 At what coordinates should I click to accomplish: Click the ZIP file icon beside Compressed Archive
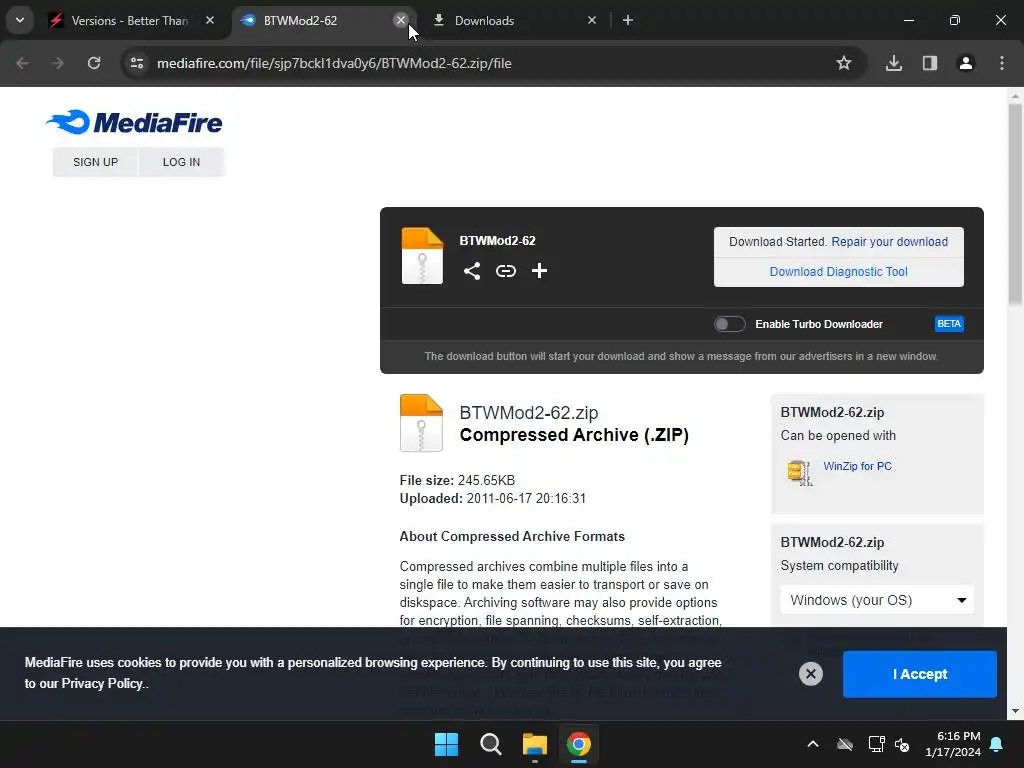tap(421, 423)
